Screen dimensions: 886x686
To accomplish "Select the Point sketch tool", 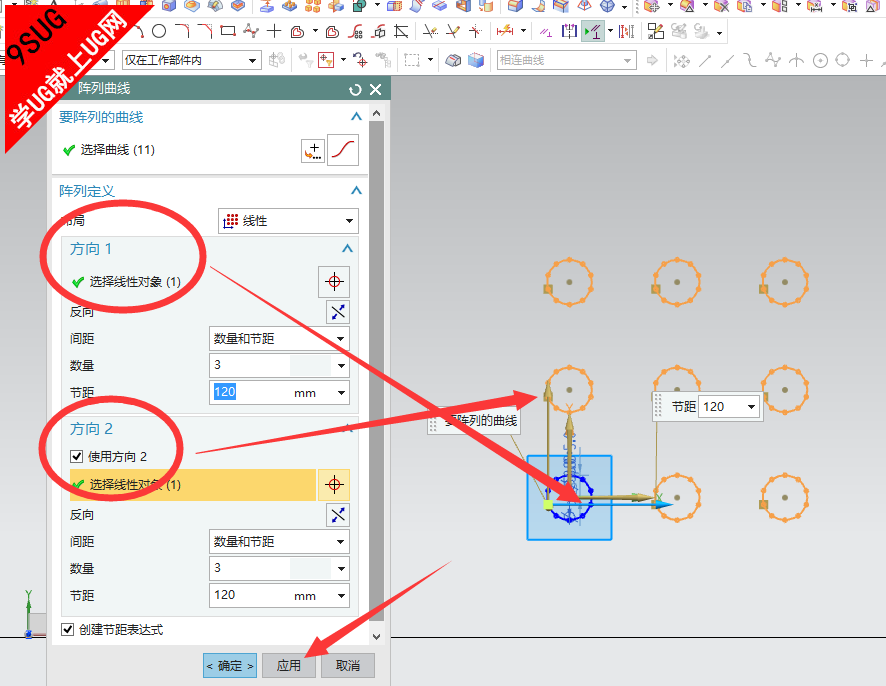I will point(274,31).
